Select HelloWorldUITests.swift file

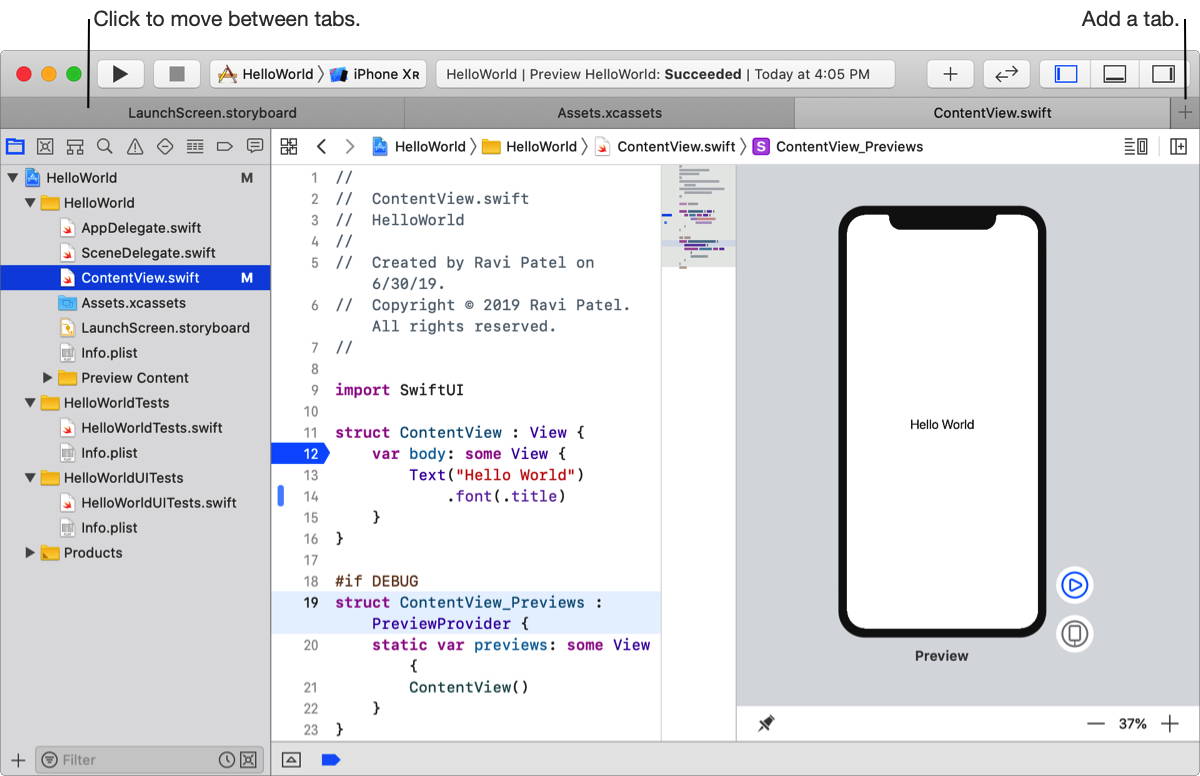135,503
